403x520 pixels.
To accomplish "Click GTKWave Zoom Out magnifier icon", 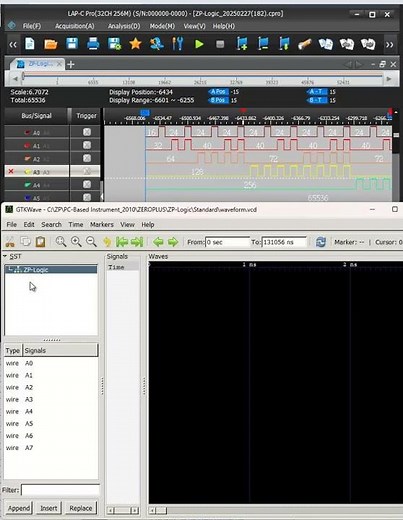I will [x=91, y=242].
